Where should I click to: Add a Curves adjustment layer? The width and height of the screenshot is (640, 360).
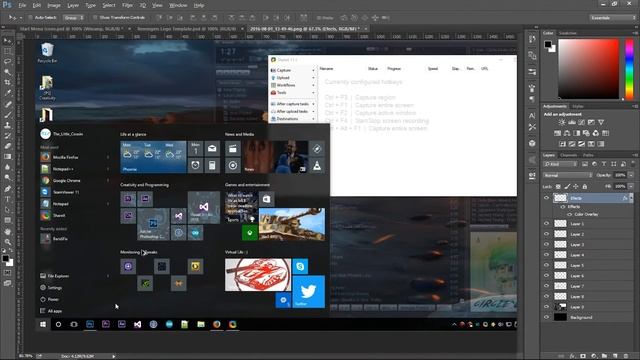pos(582,122)
